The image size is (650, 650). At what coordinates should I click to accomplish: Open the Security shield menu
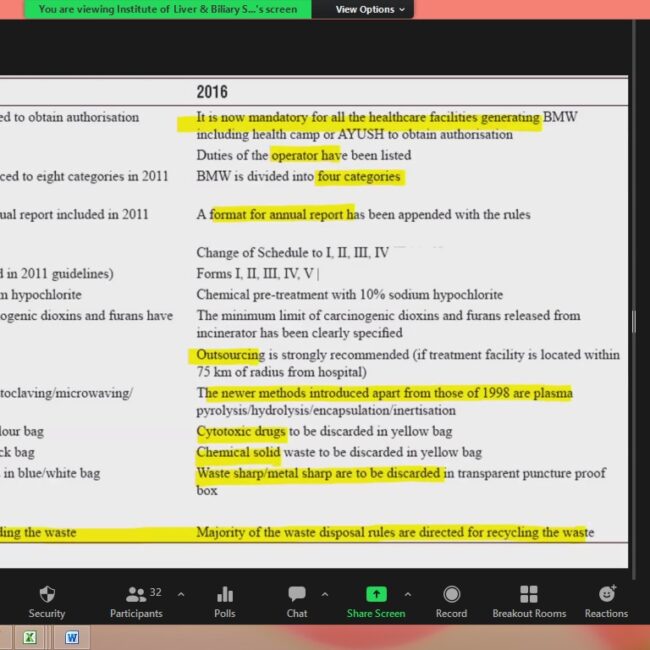click(x=46, y=601)
